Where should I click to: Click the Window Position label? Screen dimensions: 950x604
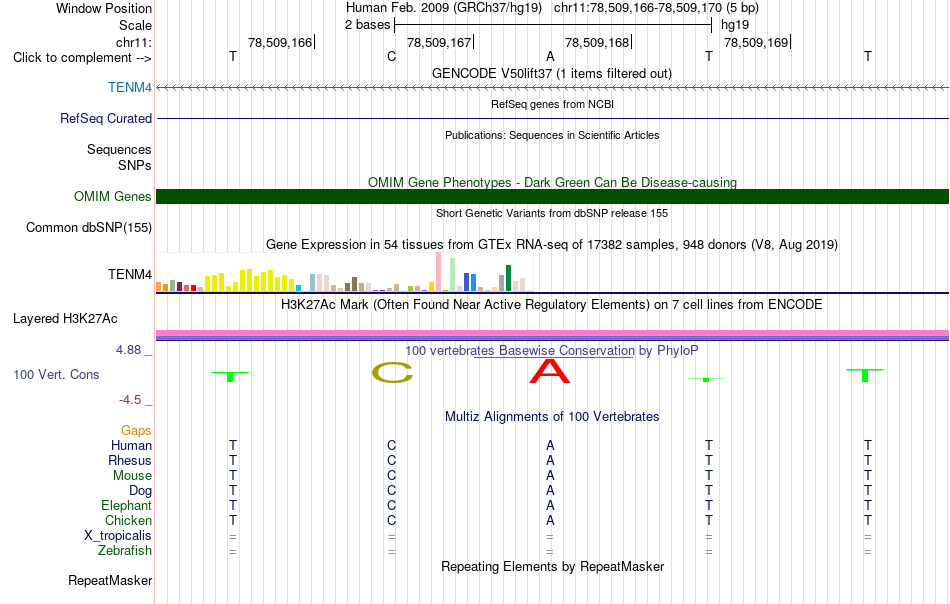click(104, 8)
